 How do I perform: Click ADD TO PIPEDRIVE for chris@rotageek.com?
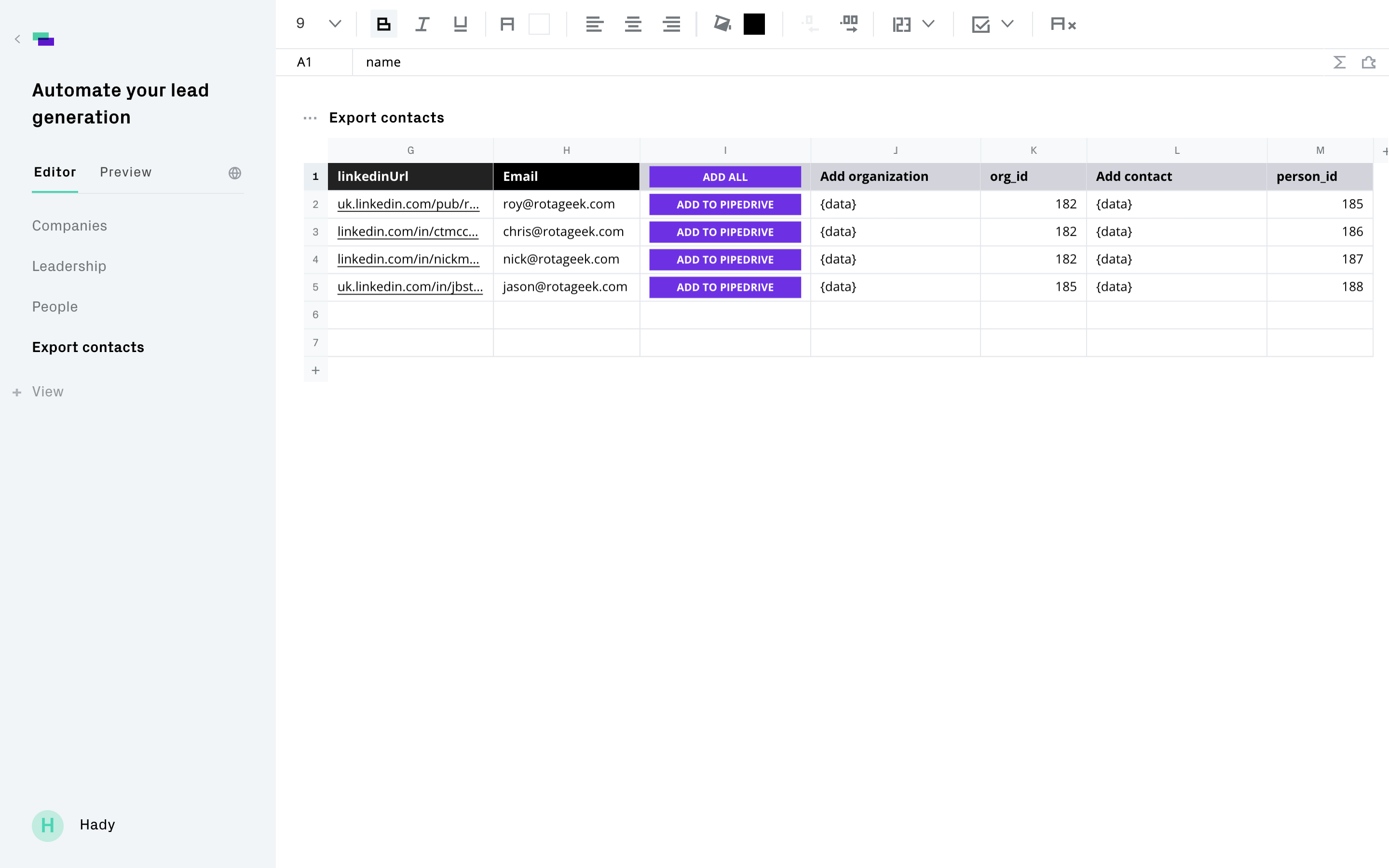[x=725, y=232]
